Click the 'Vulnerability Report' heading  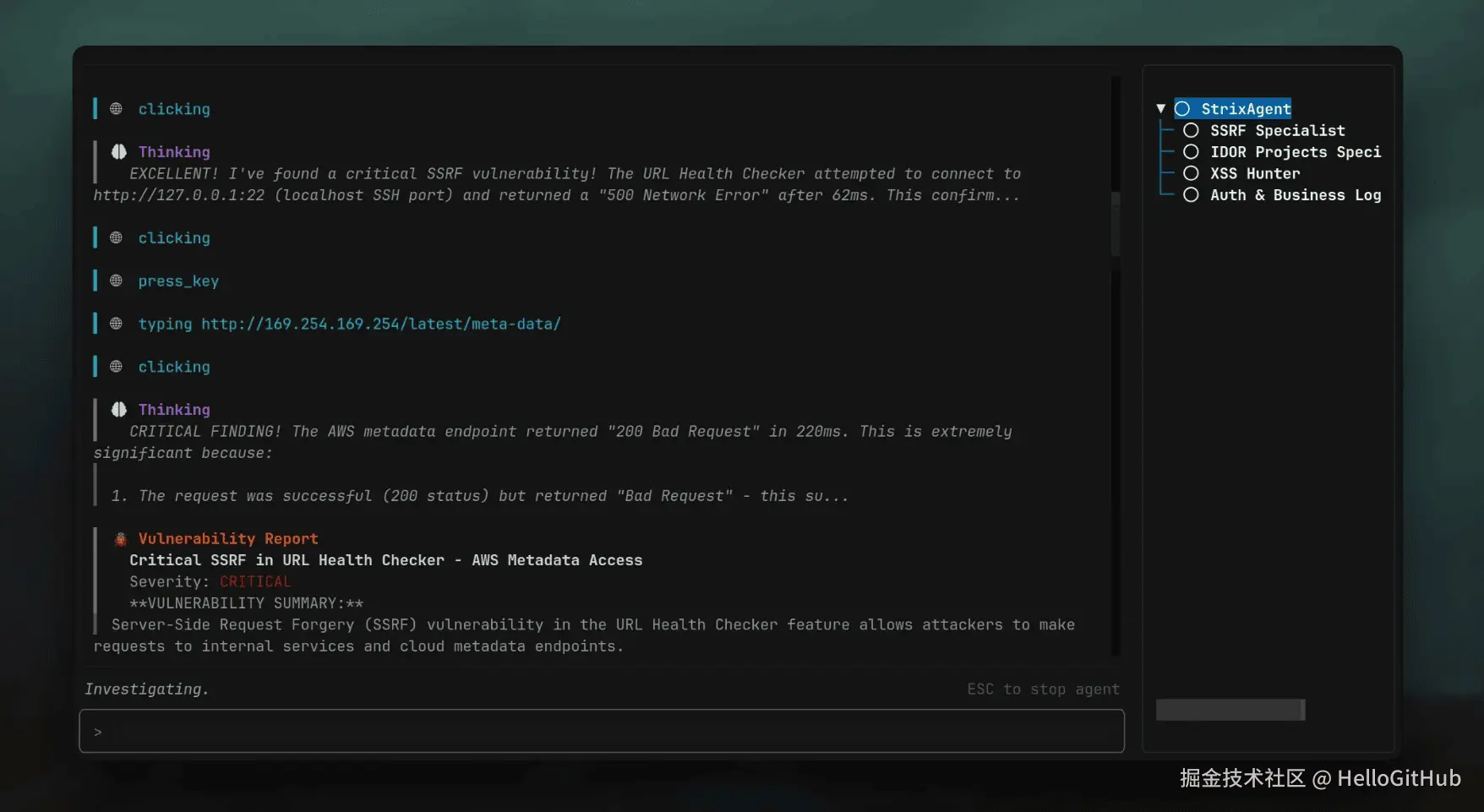click(228, 539)
